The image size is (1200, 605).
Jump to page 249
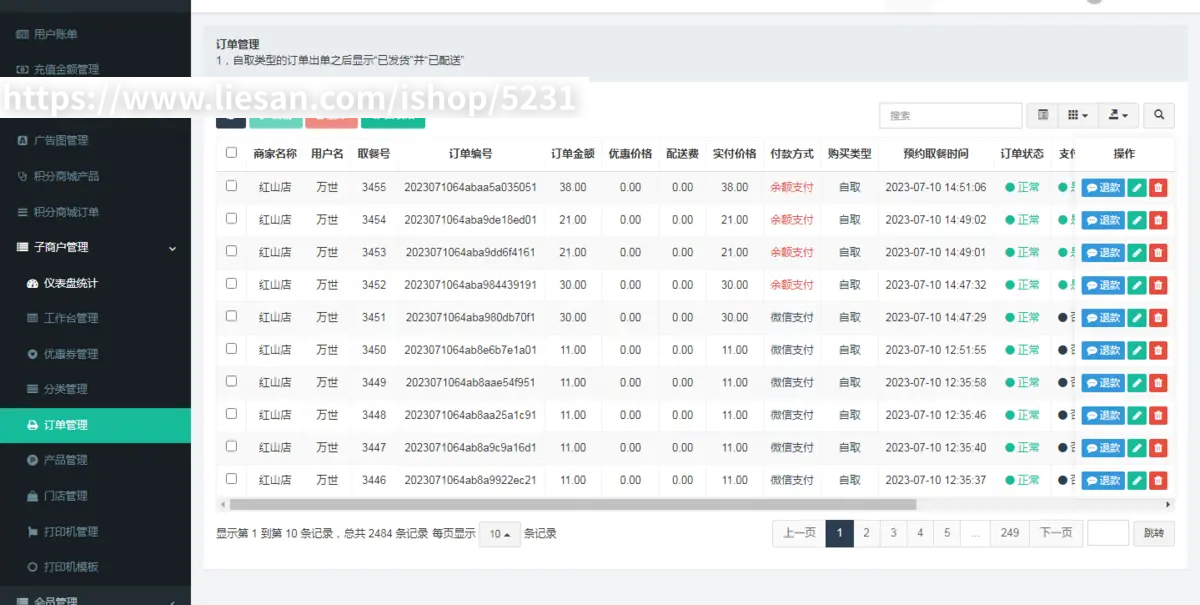tap(1010, 533)
